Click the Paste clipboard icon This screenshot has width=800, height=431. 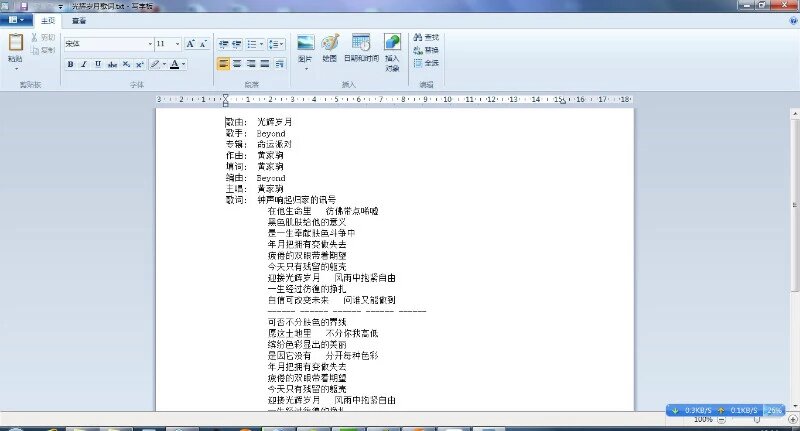point(16,42)
